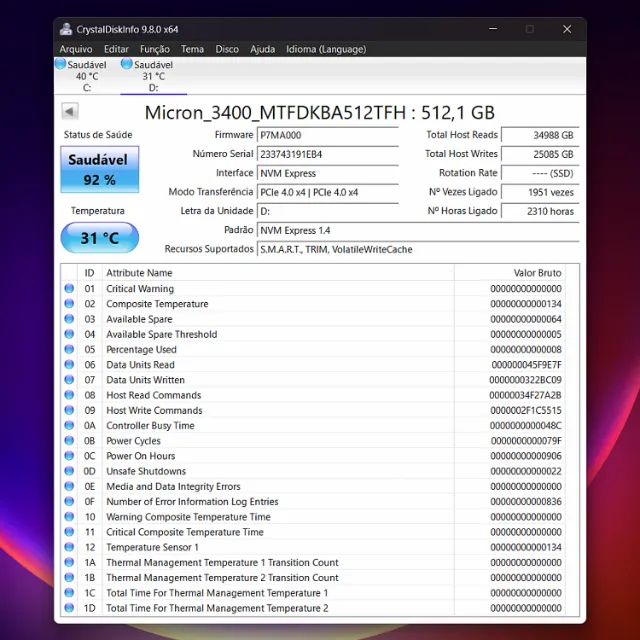Image resolution: width=640 pixels, height=640 pixels.
Task: Click the status orb of Controller Busy Time row
Action: coord(69,425)
